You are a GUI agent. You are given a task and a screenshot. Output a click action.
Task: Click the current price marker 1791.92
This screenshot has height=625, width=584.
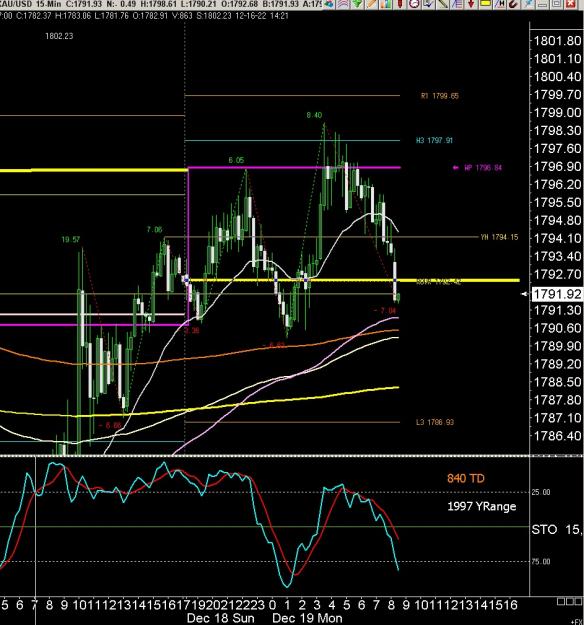[557, 294]
